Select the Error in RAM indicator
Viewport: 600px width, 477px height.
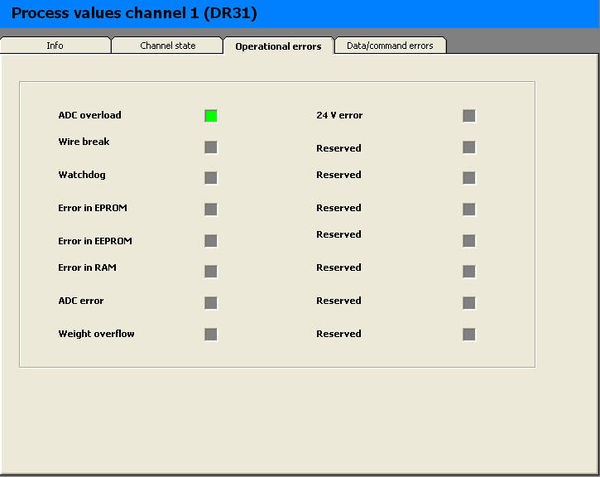(211, 271)
